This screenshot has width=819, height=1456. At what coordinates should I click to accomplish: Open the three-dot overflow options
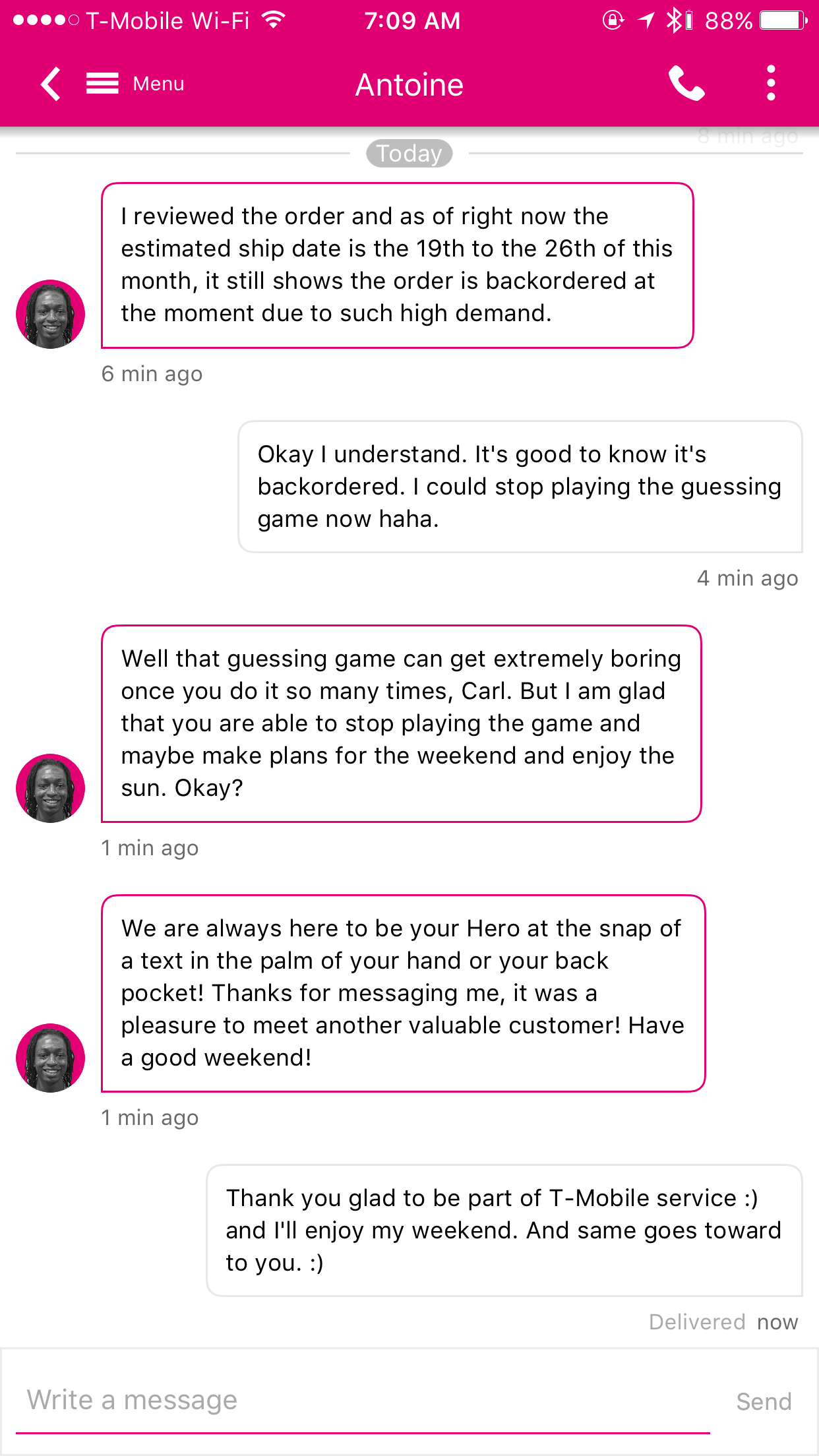tap(771, 83)
